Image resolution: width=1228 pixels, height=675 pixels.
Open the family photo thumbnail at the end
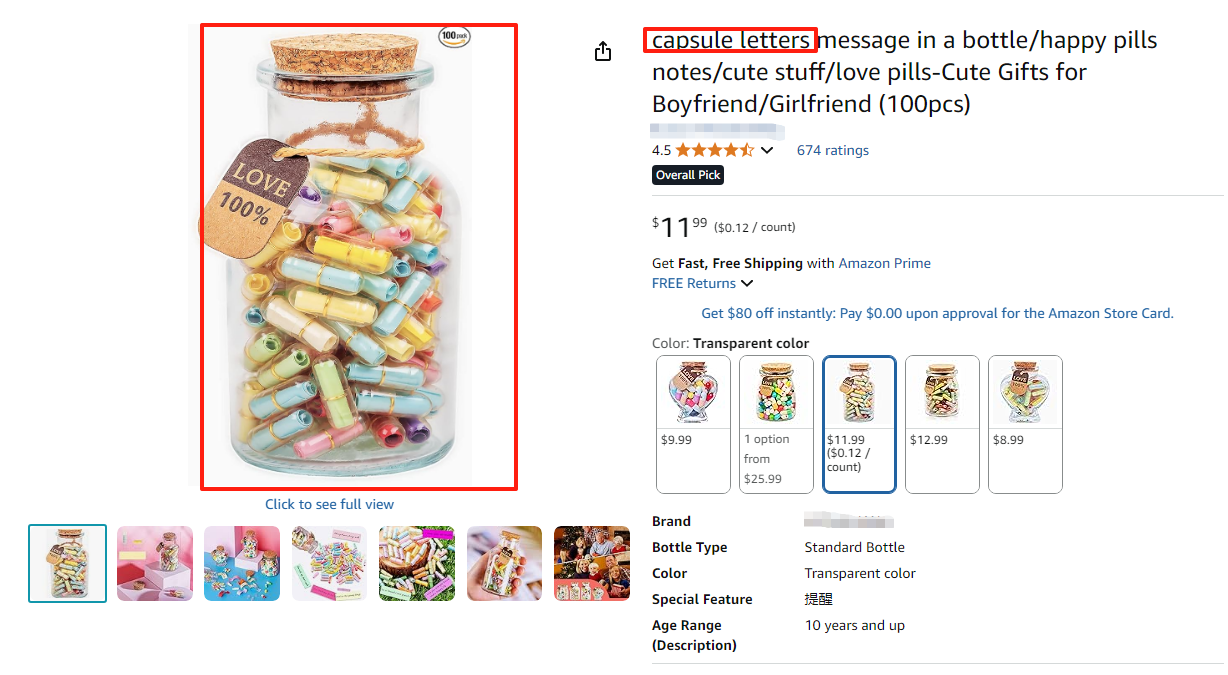[591, 563]
